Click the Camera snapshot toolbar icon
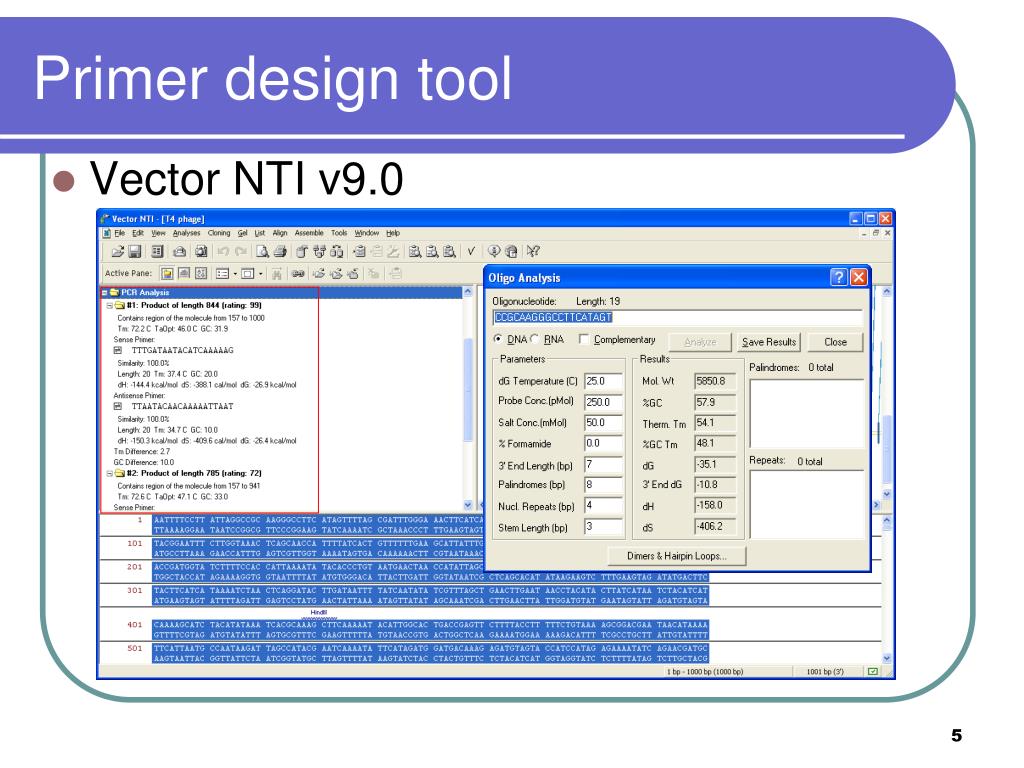The image size is (1024, 768). 200,251
